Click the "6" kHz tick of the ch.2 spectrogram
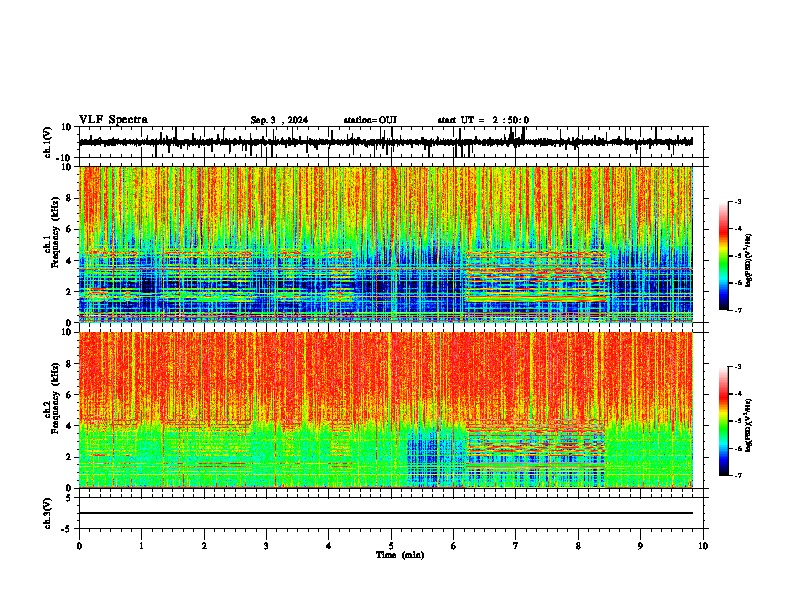This screenshot has height=612, width=792. [69, 394]
